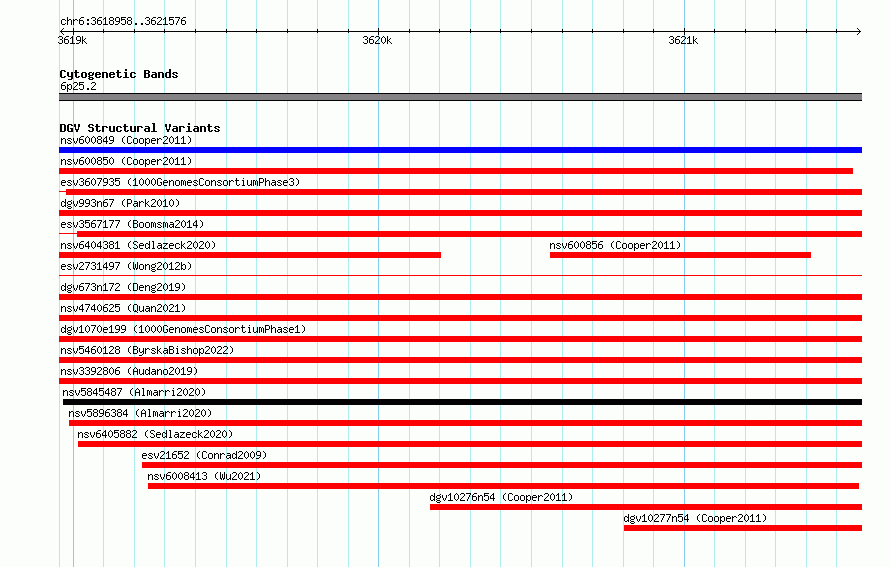This screenshot has height=567, width=890.
Task: Click the esv21652 (Conrad2009) label
Action: 204,455
